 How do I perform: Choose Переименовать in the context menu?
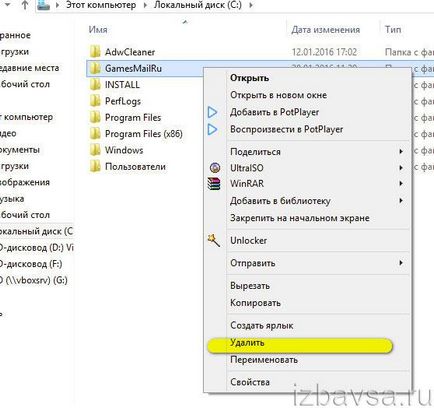(x=264, y=360)
